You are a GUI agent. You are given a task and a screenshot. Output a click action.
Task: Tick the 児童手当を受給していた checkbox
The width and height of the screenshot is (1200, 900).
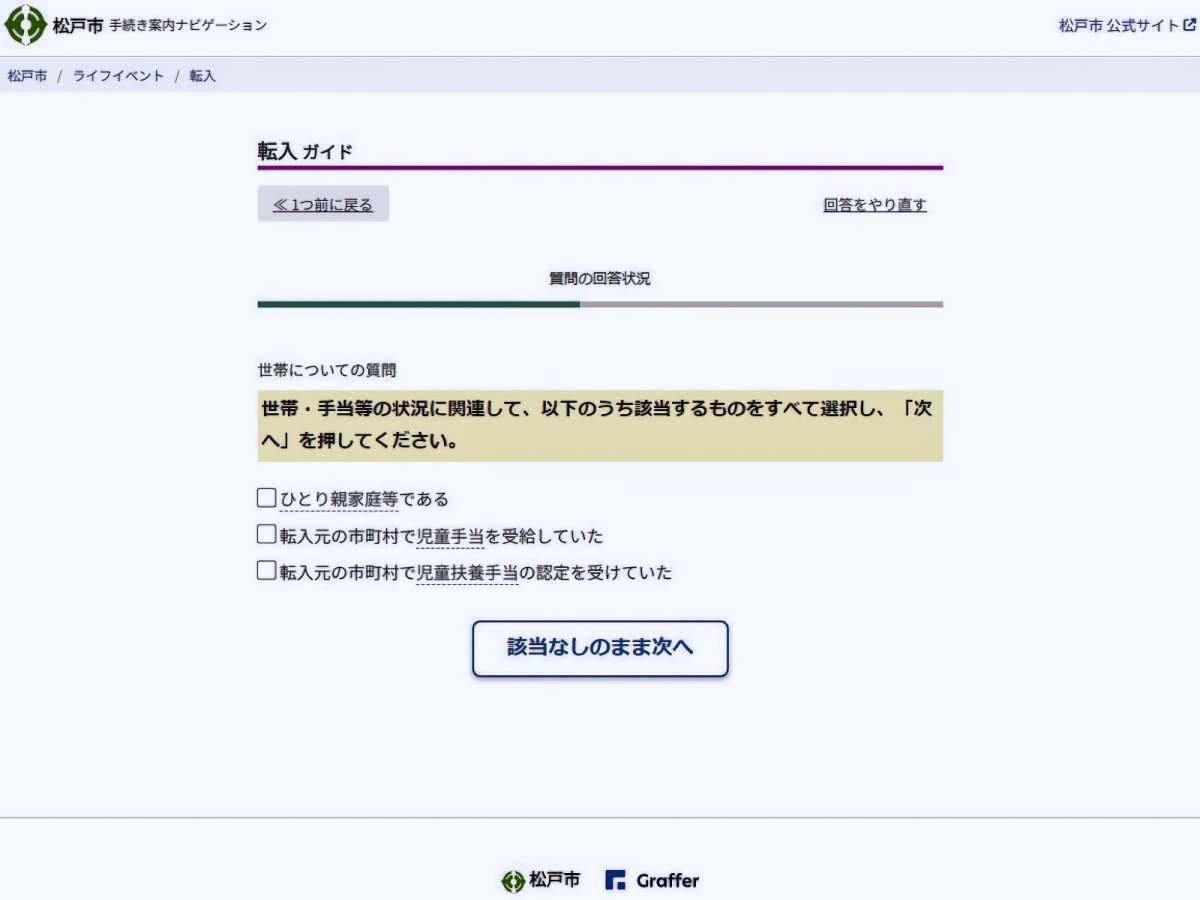(266, 535)
